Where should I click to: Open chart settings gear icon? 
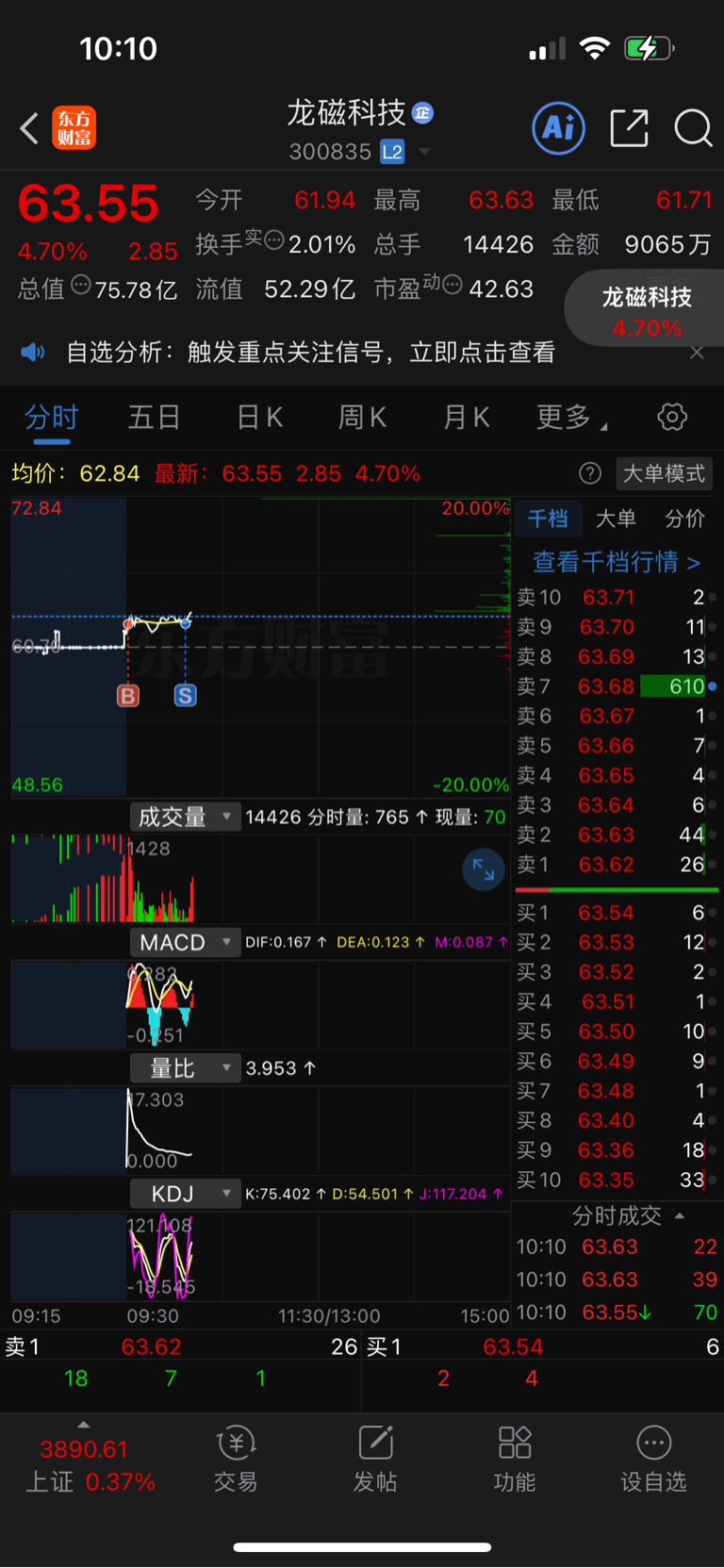pyautogui.click(x=672, y=417)
